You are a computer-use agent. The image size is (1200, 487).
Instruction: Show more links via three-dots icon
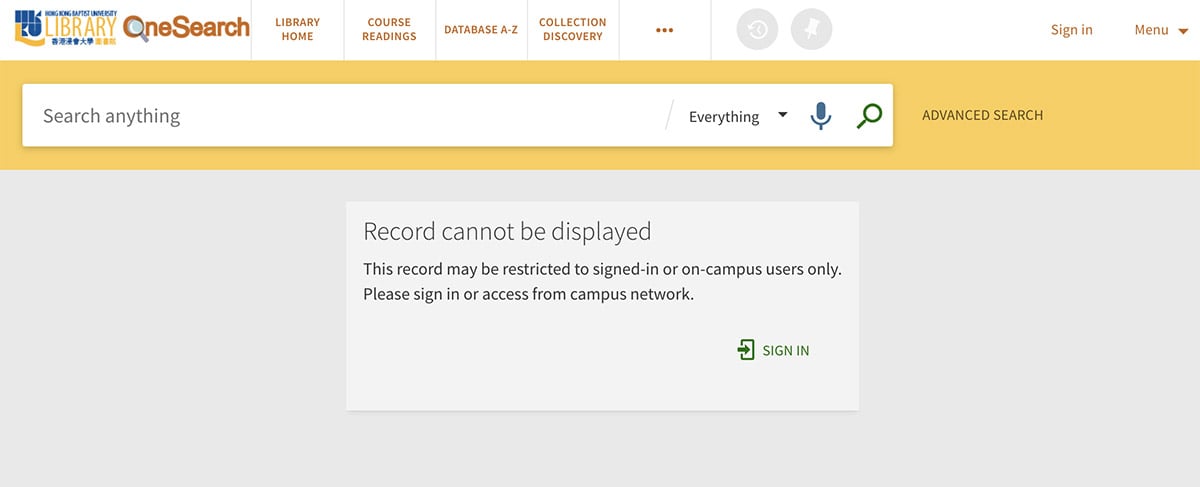coord(665,30)
